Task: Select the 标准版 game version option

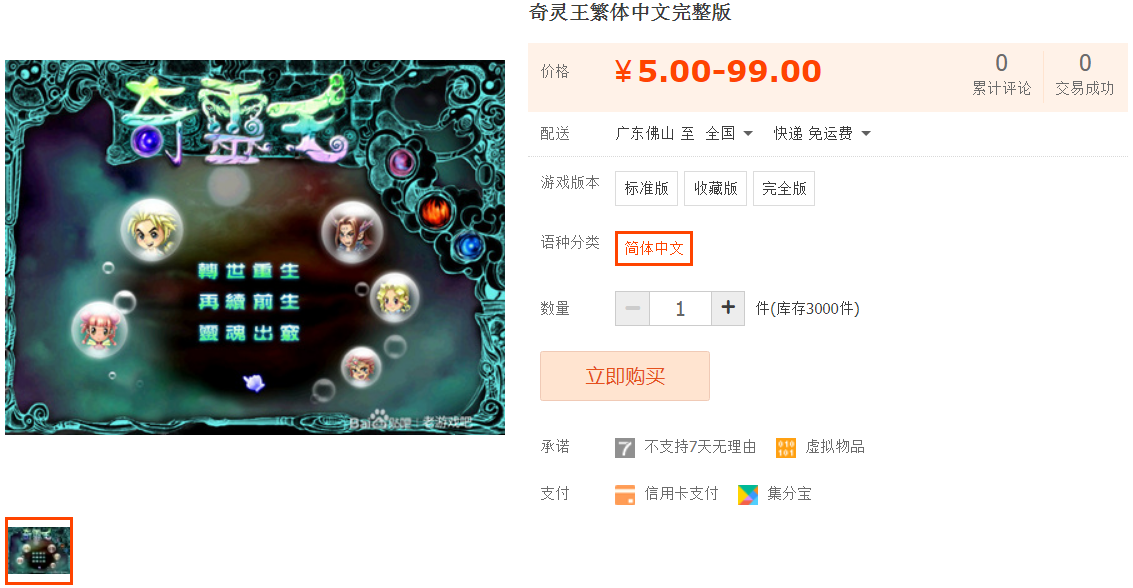Action: [647, 189]
